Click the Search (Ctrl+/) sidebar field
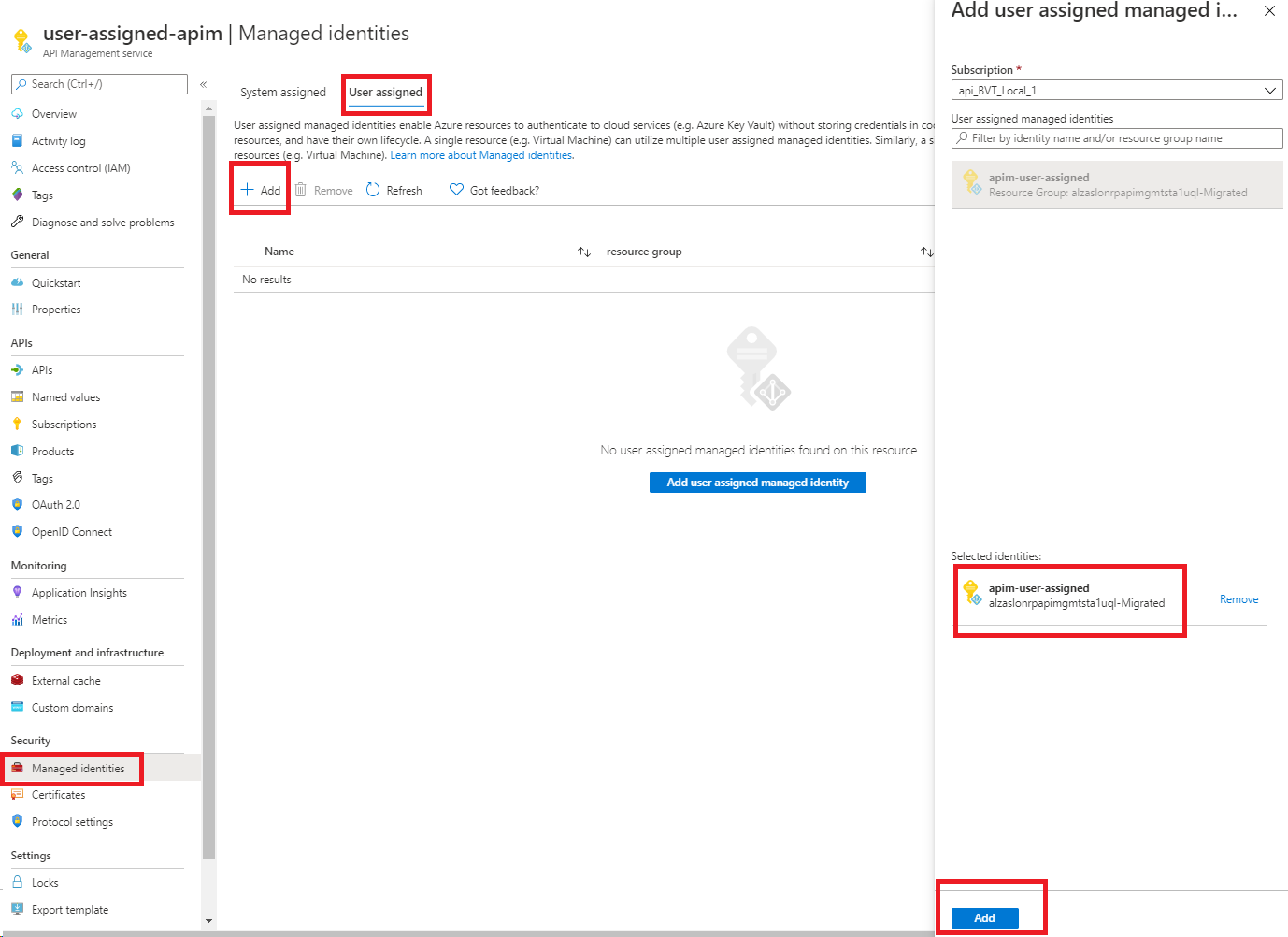The image size is (1288, 937). point(99,84)
